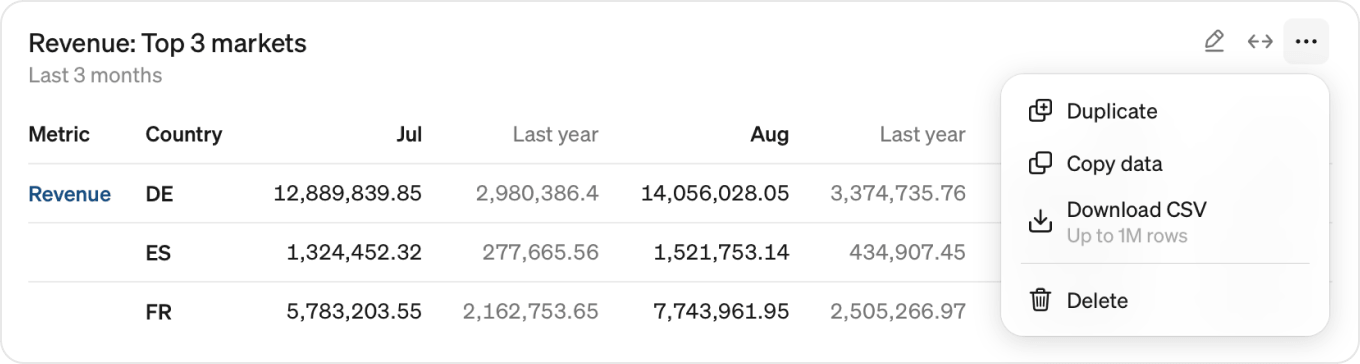The image size is (1360, 364).
Task: Toggle the expand width arrows icon
Action: (1260, 42)
